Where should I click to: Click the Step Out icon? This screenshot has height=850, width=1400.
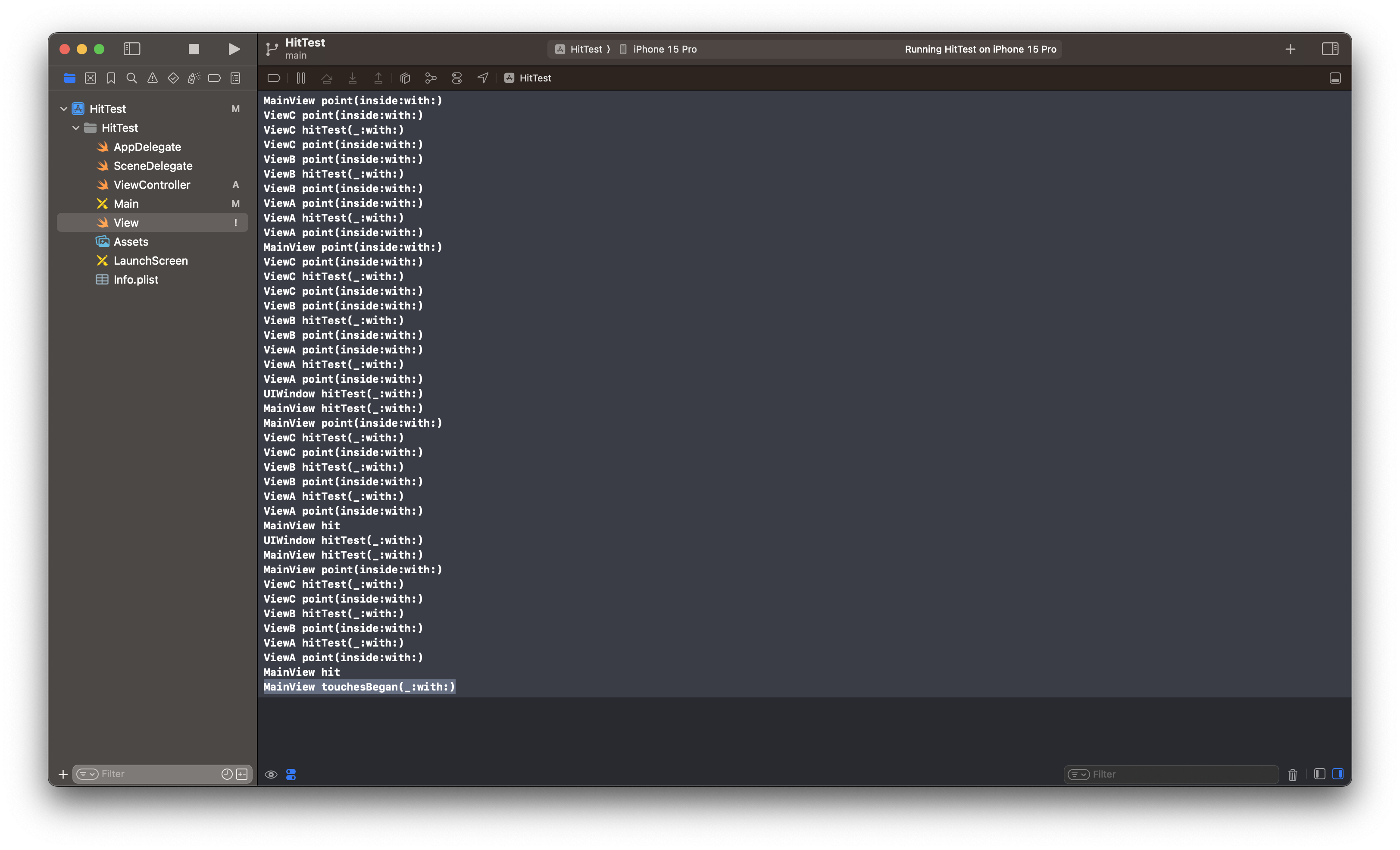point(378,78)
